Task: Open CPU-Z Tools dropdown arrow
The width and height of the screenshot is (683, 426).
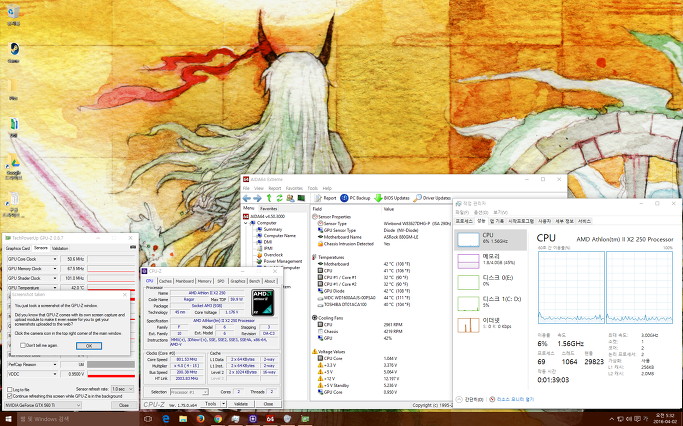Action: 223,404
